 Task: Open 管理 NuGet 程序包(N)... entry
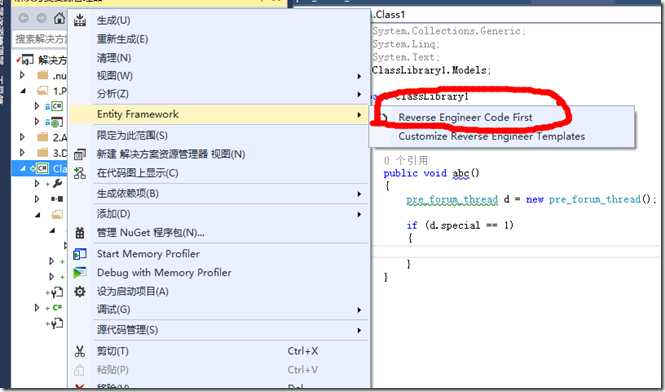[218, 233]
